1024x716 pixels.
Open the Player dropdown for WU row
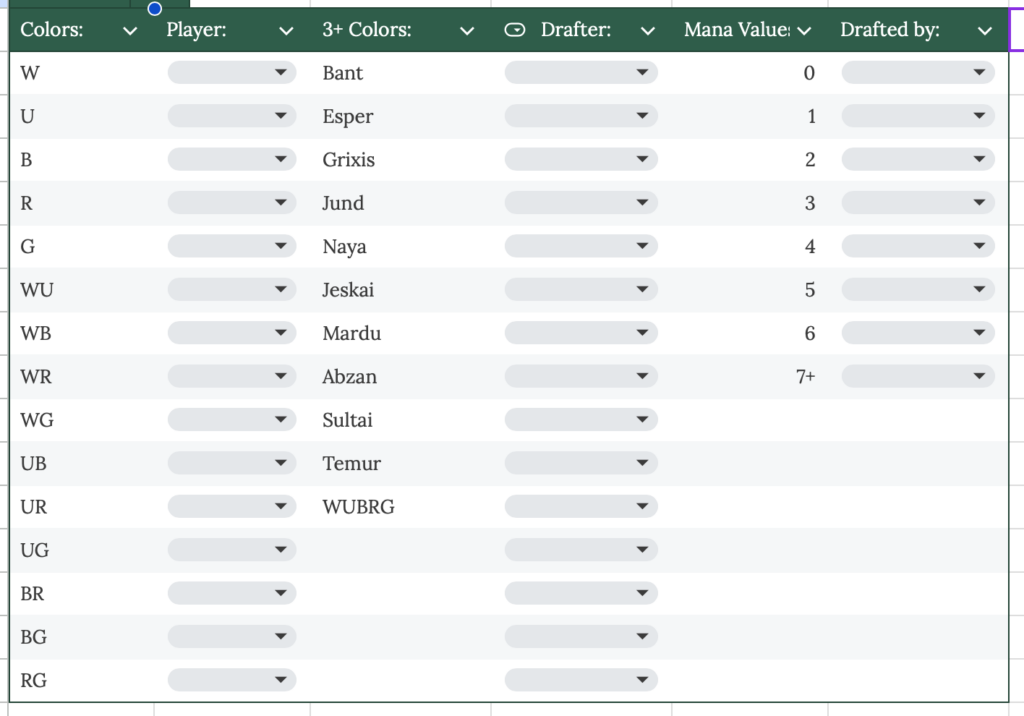(x=232, y=290)
